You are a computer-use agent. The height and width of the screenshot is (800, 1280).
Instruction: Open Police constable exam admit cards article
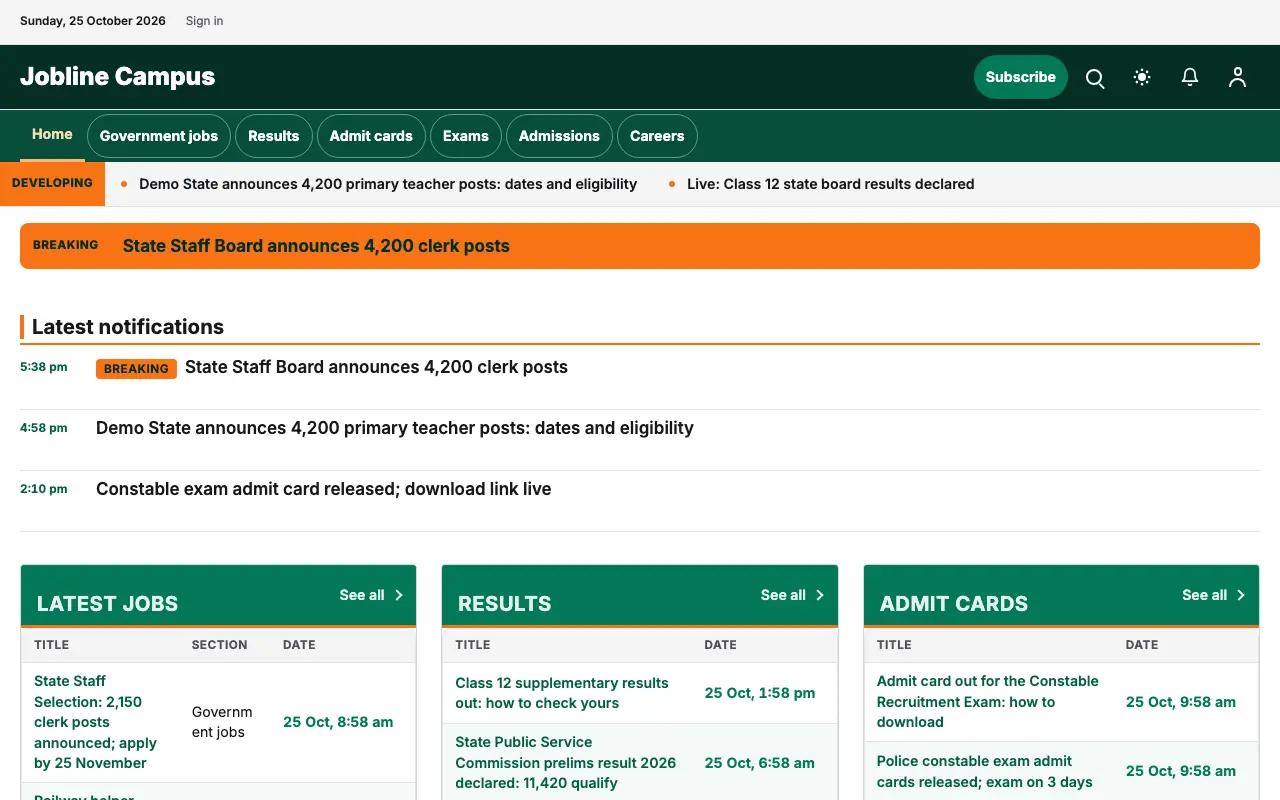(x=985, y=772)
